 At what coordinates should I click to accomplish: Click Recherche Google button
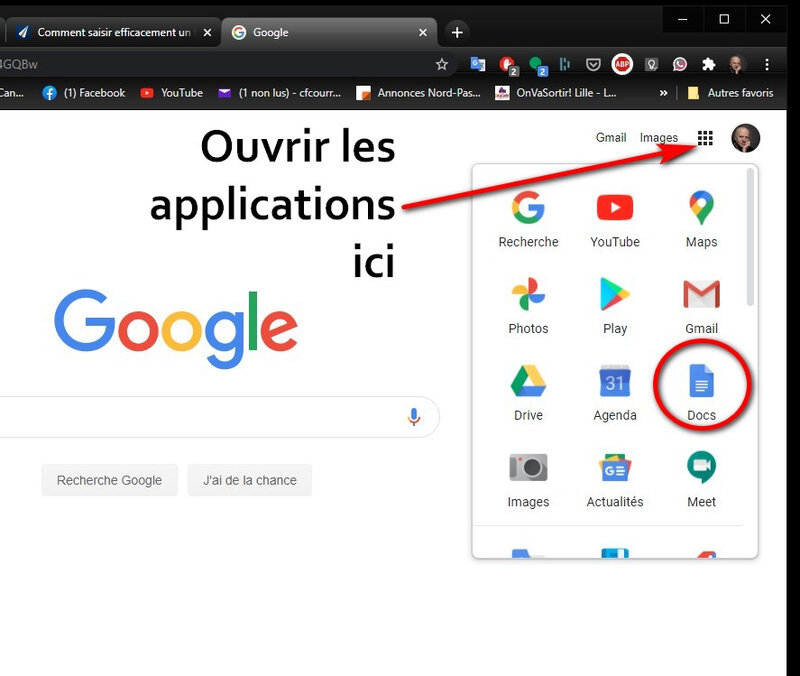pyautogui.click(x=109, y=480)
